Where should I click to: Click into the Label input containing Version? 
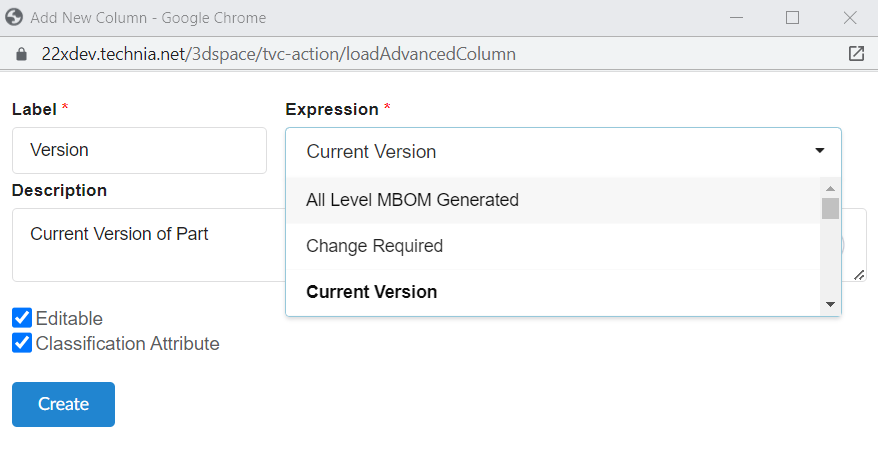(139, 150)
